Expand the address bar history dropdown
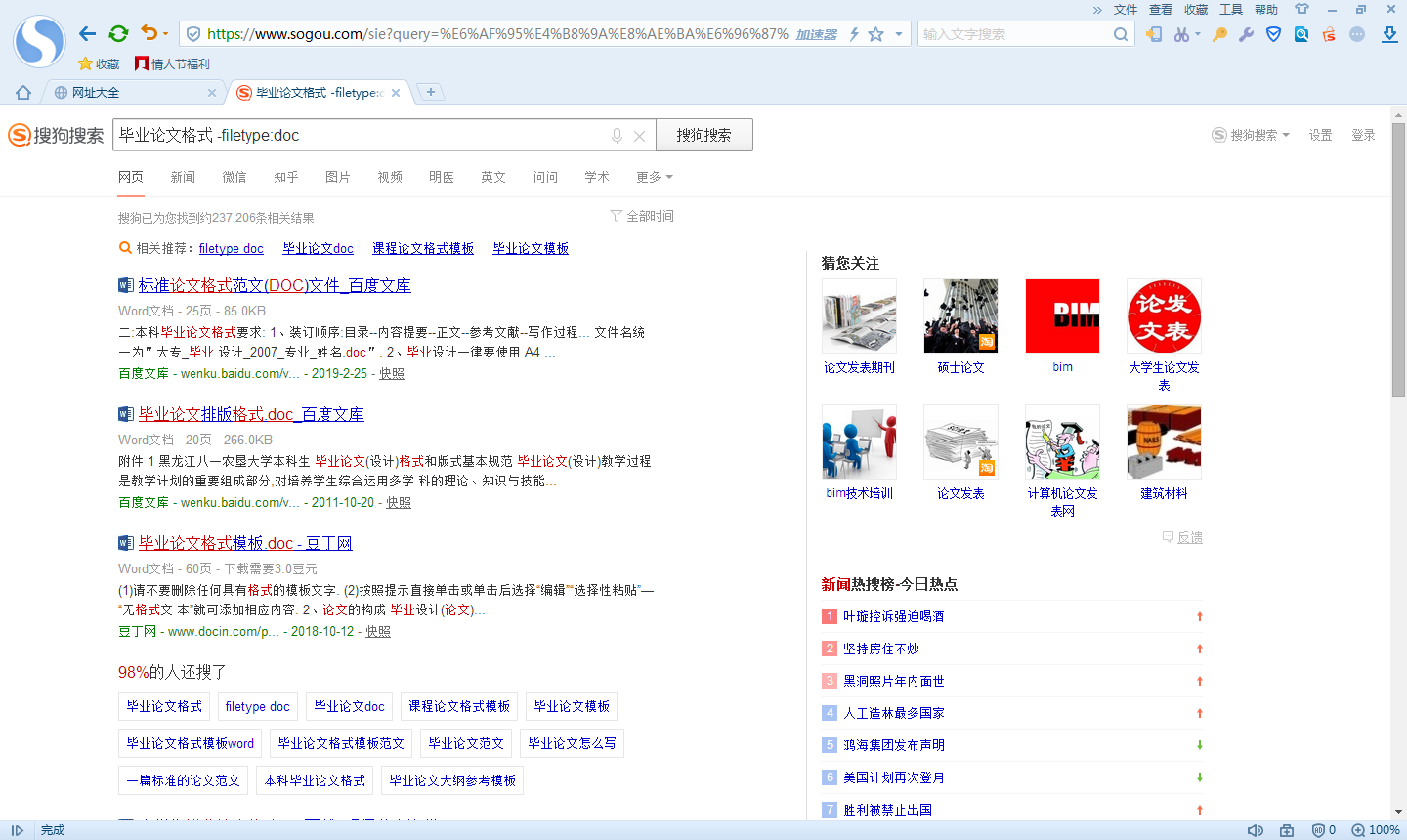 899,34
